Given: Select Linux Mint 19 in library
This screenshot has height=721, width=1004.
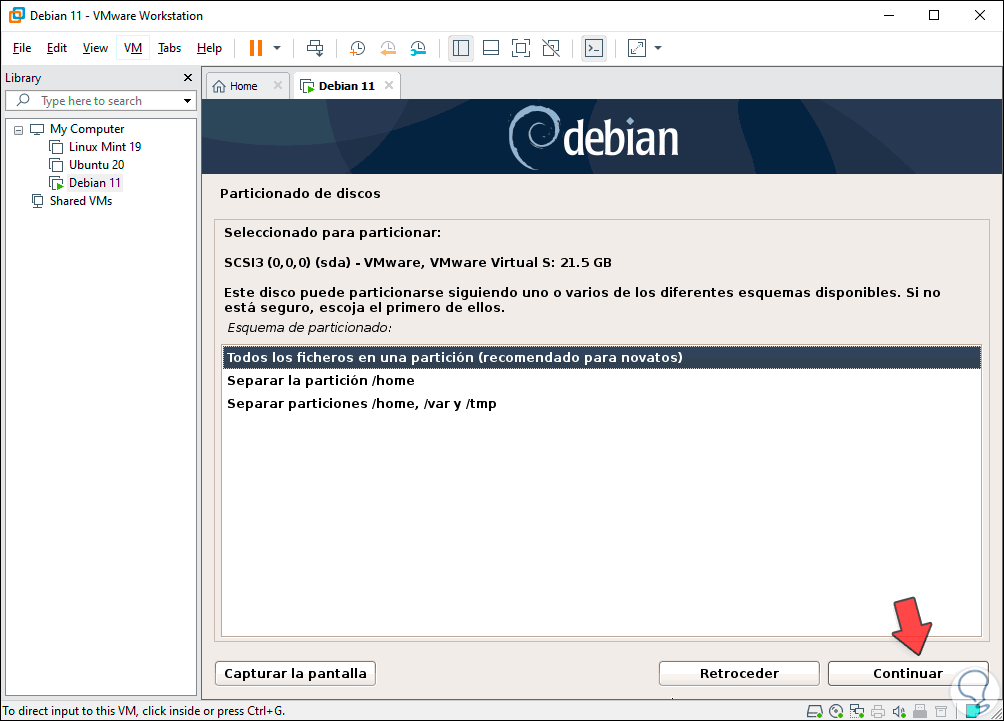Looking at the screenshot, I should click(x=105, y=147).
